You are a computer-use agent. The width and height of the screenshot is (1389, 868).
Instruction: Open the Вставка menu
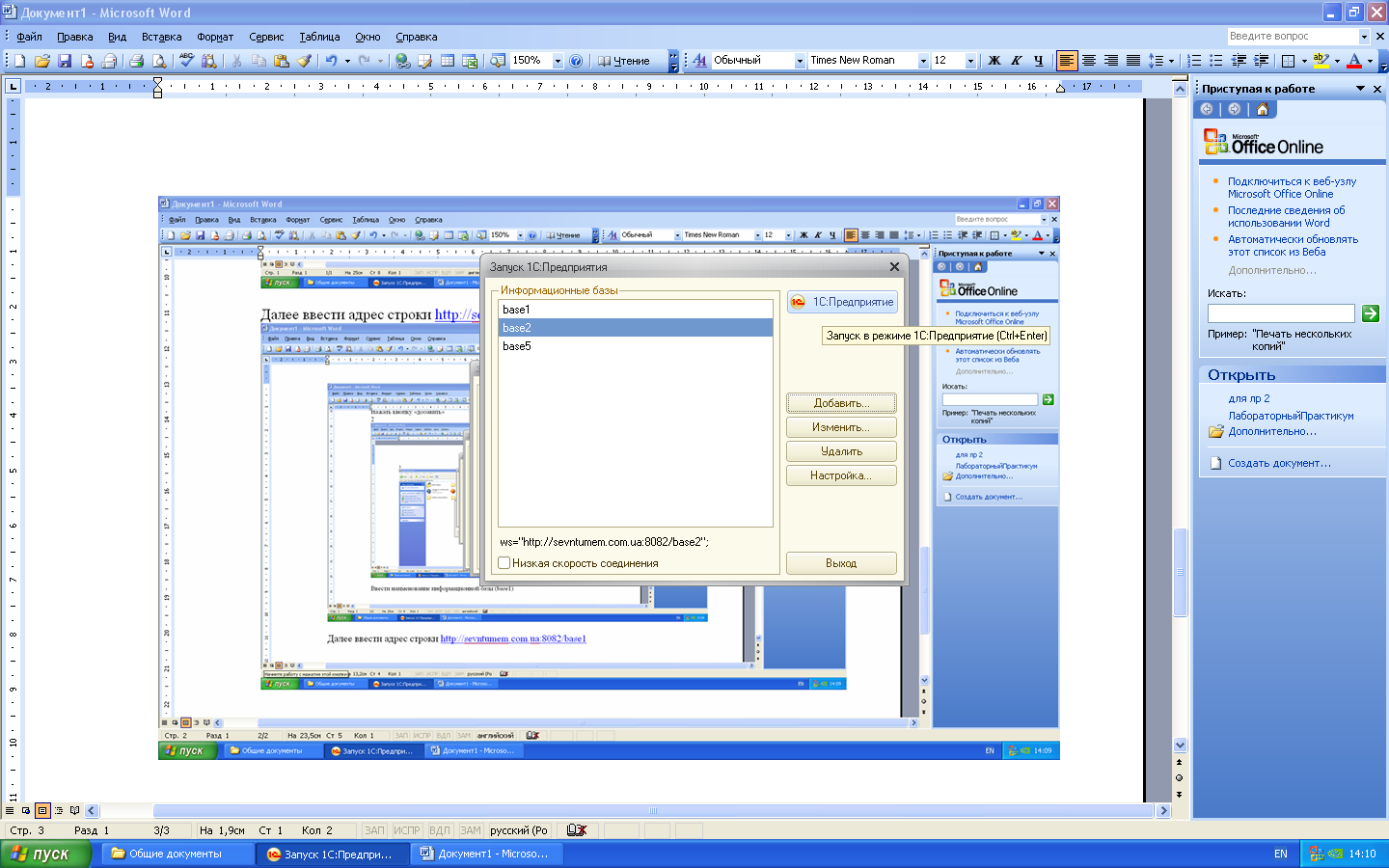pos(161,37)
